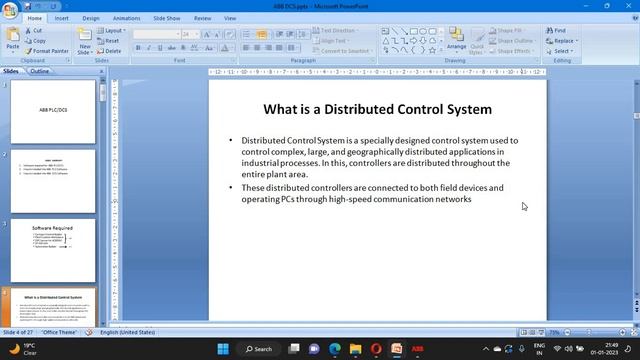Click Convert to SmartArt button
This screenshot has width=640, height=360.
(x=343, y=51)
